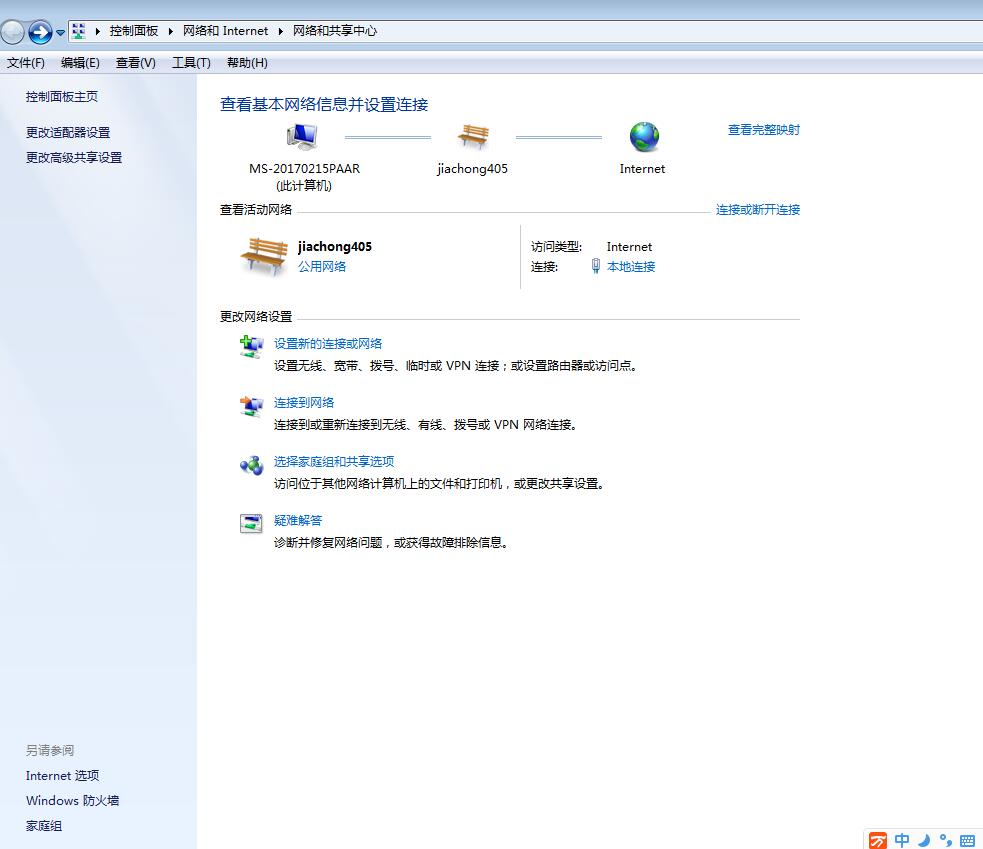Click 连接或断开连接 link
This screenshot has width=983, height=849.
(758, 209)
